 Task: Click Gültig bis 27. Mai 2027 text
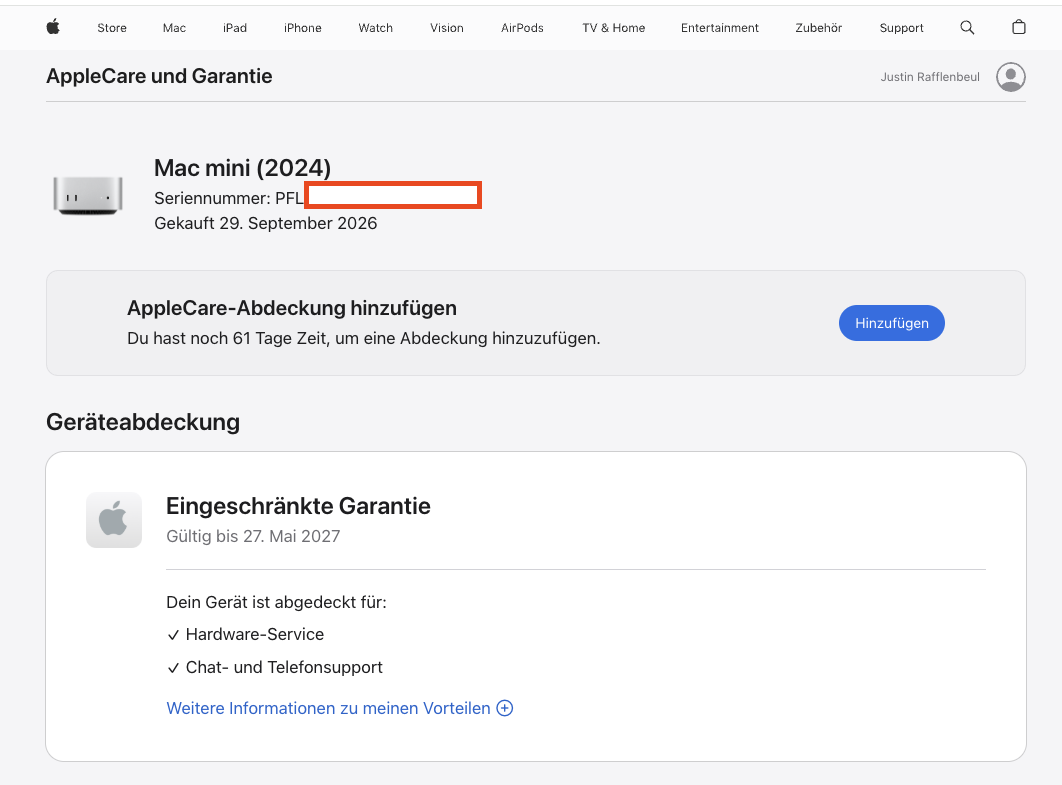tap(253, 536)
